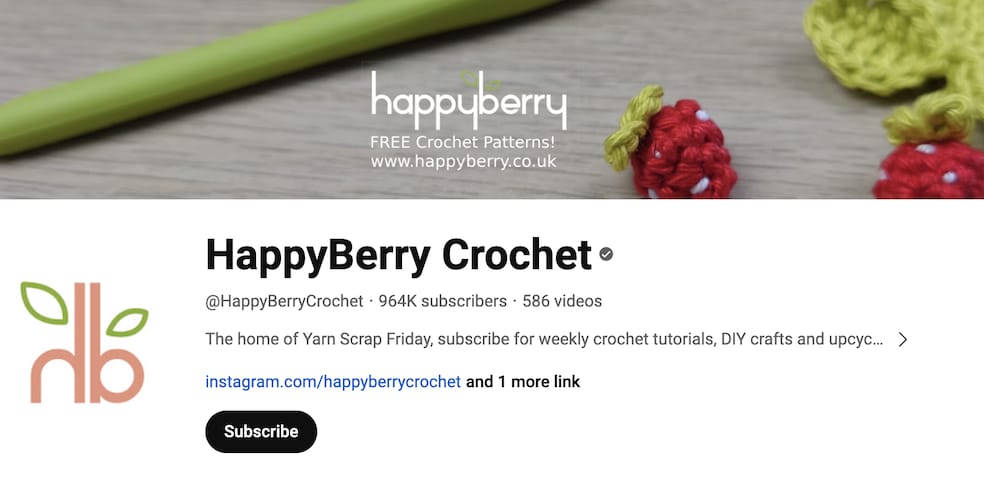Click the wooden background of the banner image
984x481 pixels.
click(x=251, y=170)
